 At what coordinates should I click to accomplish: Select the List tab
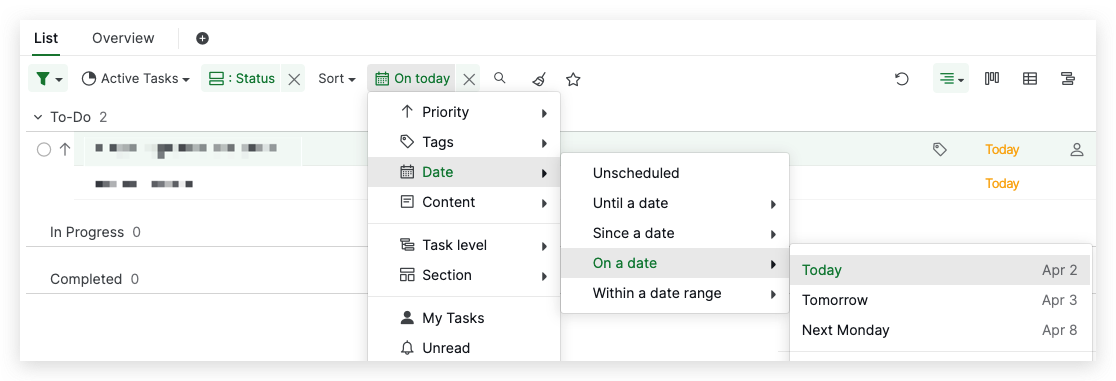coord(46,38)
